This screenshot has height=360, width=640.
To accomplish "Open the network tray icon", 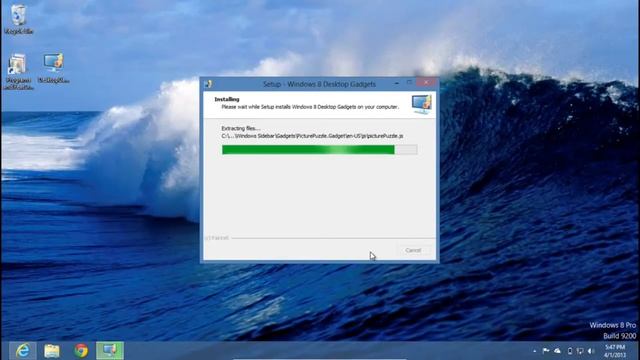I will (x=580, y=351).
